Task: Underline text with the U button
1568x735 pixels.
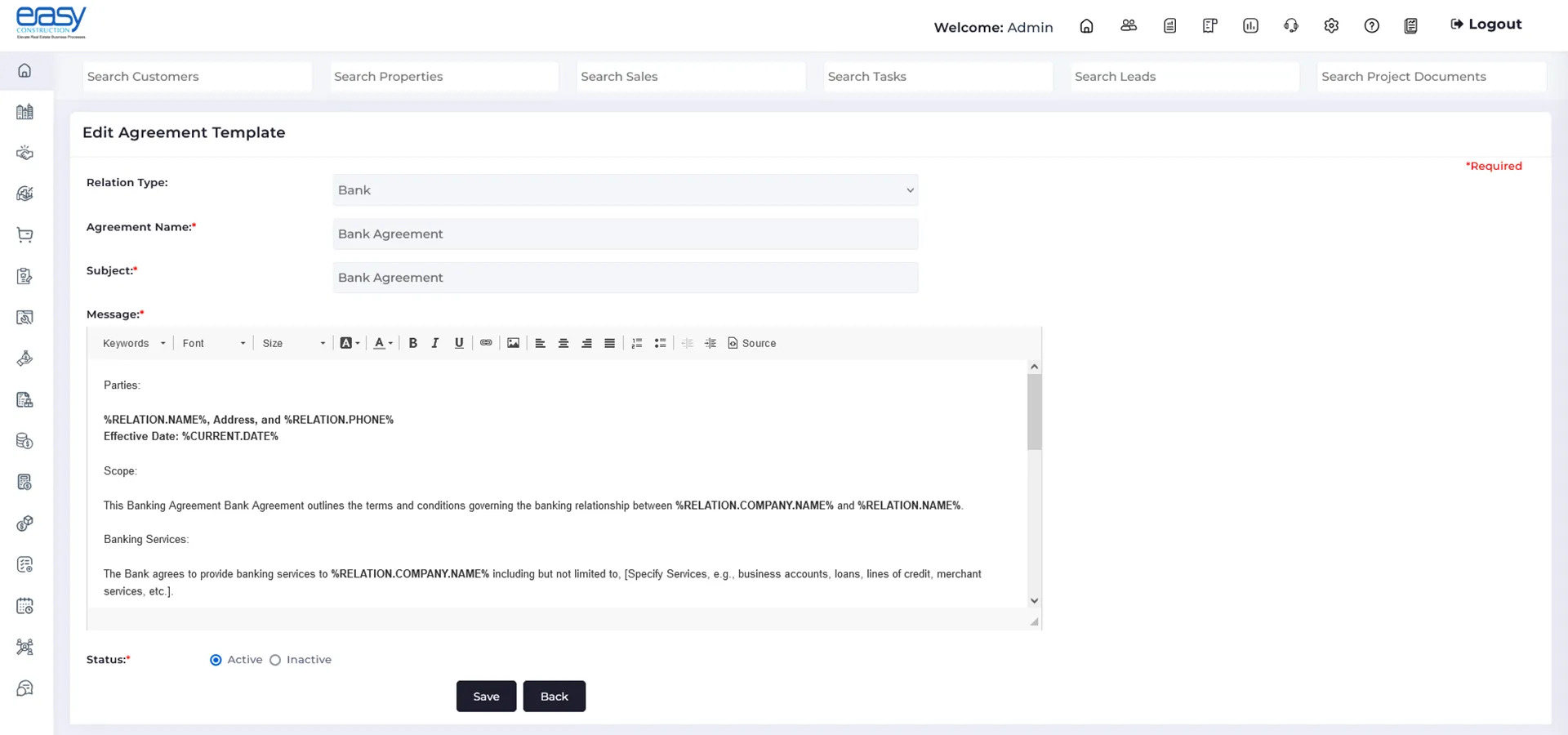Action: coord(459,343)
